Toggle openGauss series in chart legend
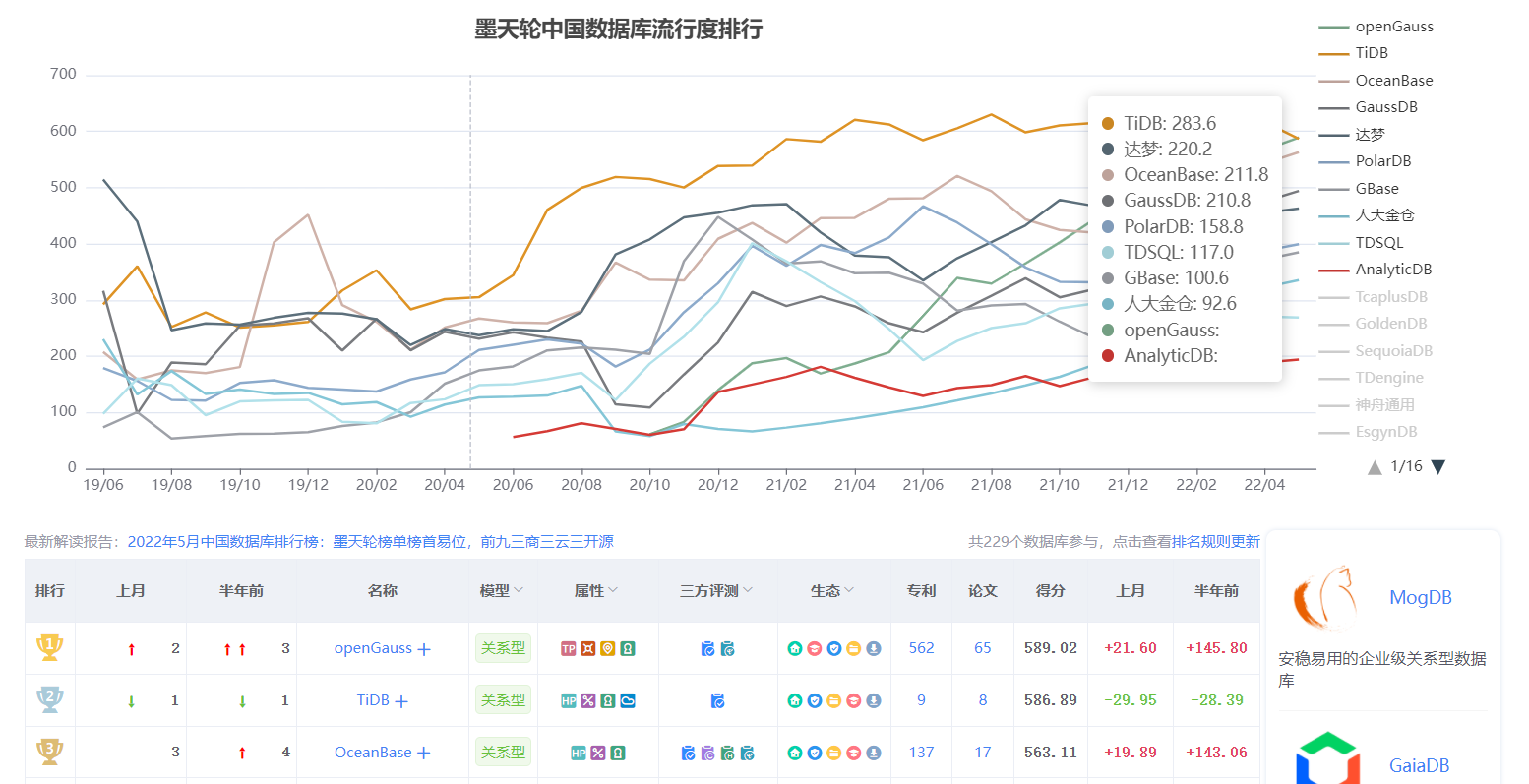This screenshot has width=1529, height=784. pos(1376,27)
